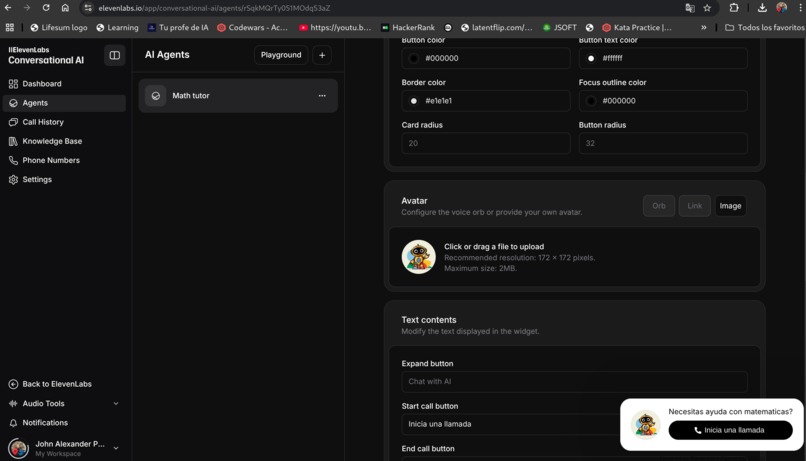Viewport: 806px width, 461px height.
Task: Select Agents in the sidebar
Action: coord(64,103)
